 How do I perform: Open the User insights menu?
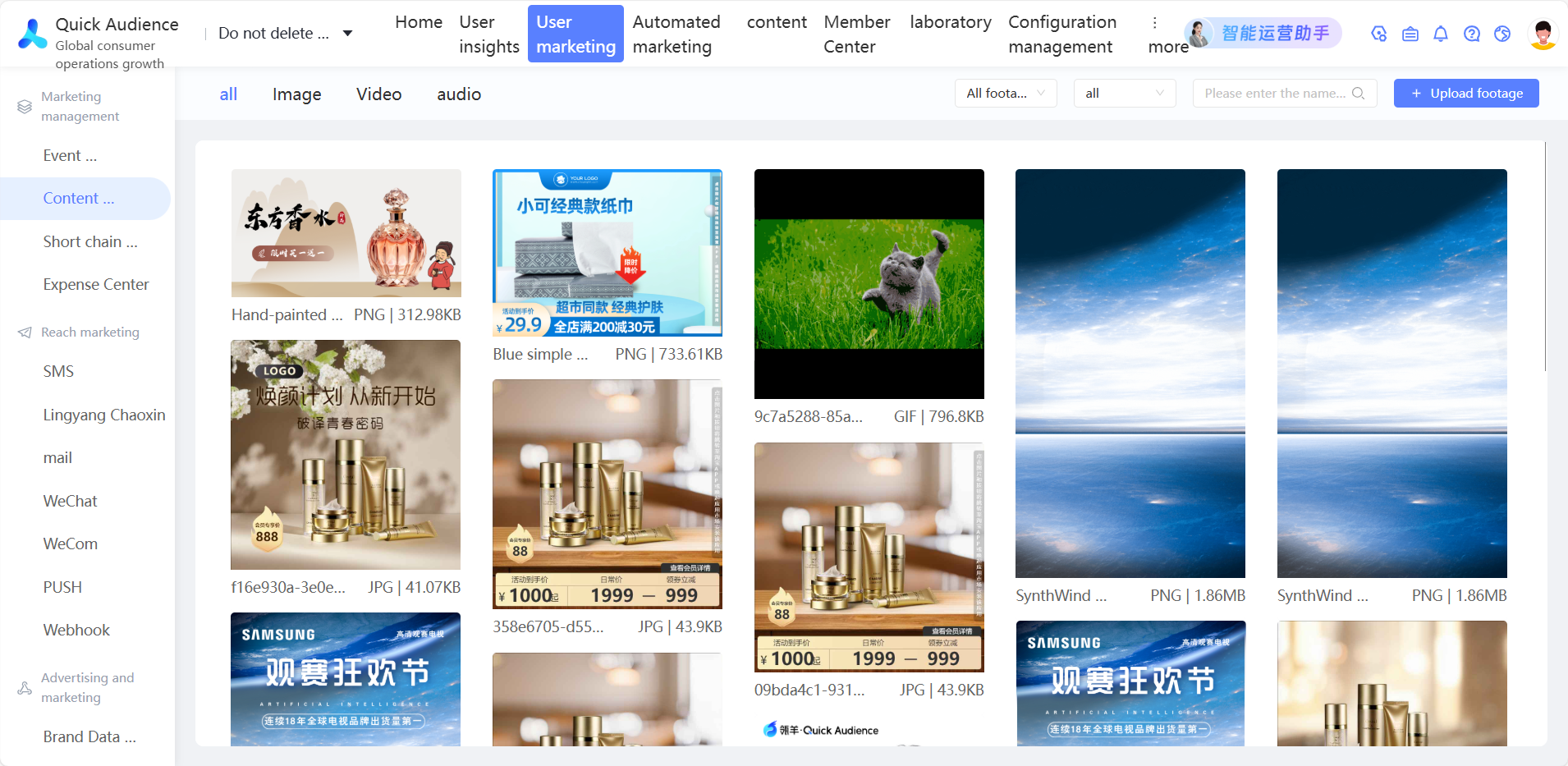click(x=489, y=34)
